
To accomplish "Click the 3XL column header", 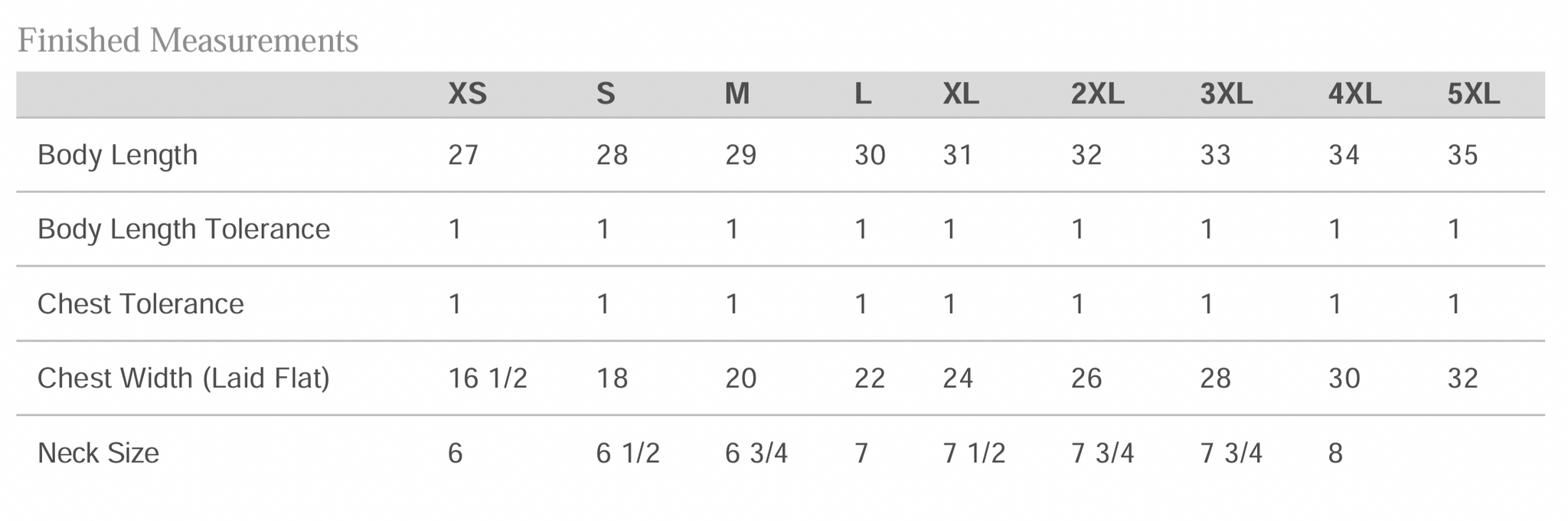I will coord(1226,94).
